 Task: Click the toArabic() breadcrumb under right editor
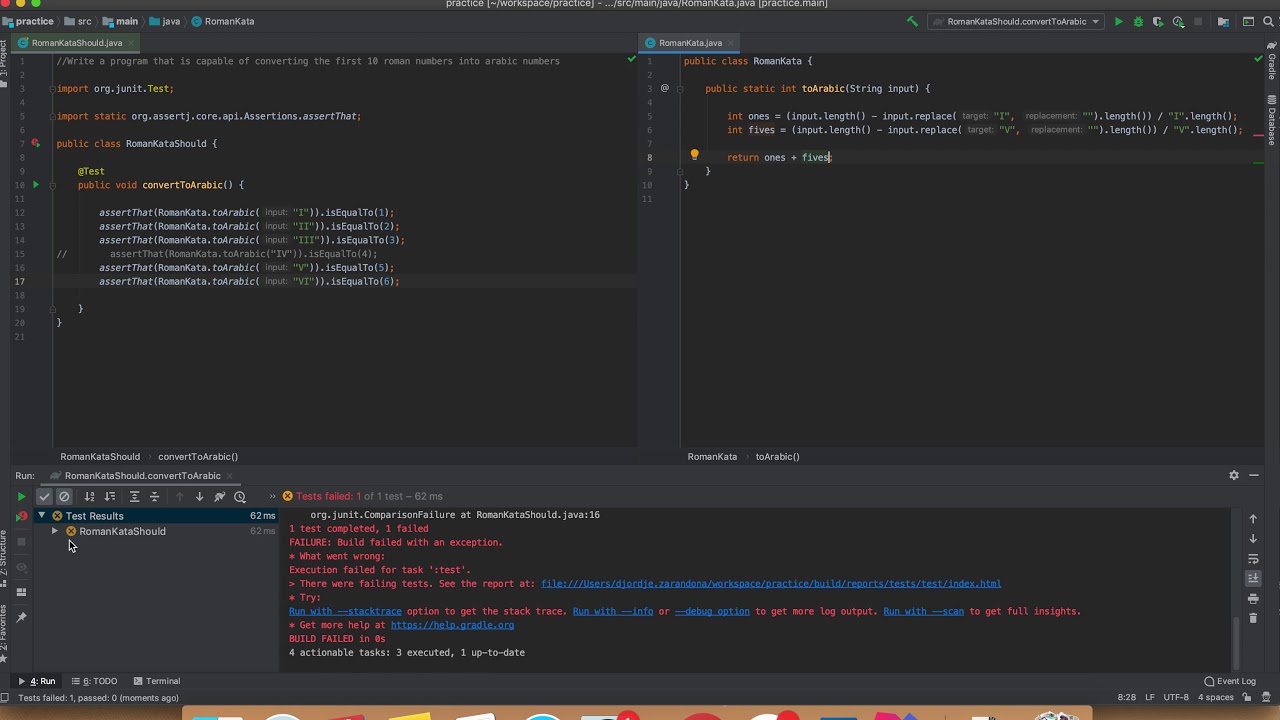pos(777,457)
